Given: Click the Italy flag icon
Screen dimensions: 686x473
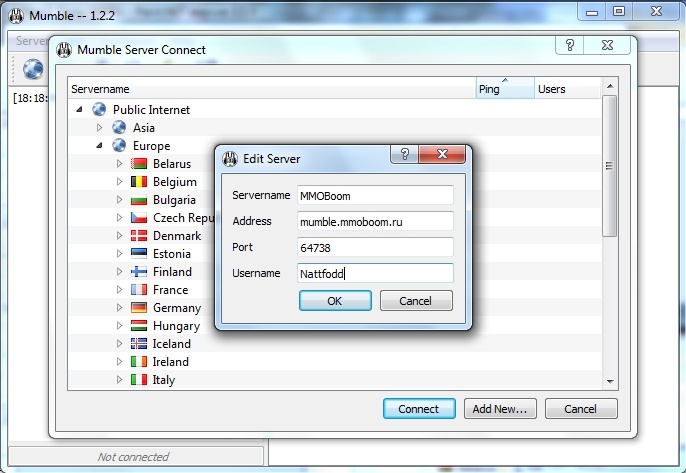Looking at the screenshot, I should tap(139, 379).
